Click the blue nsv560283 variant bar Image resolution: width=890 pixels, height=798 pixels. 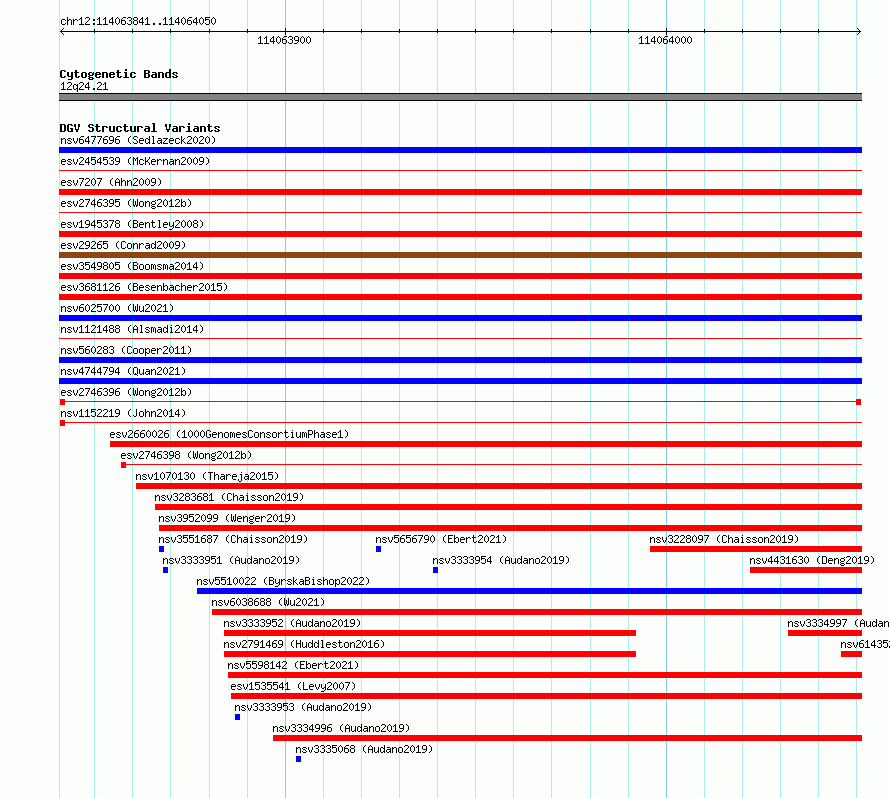(460, 360)
